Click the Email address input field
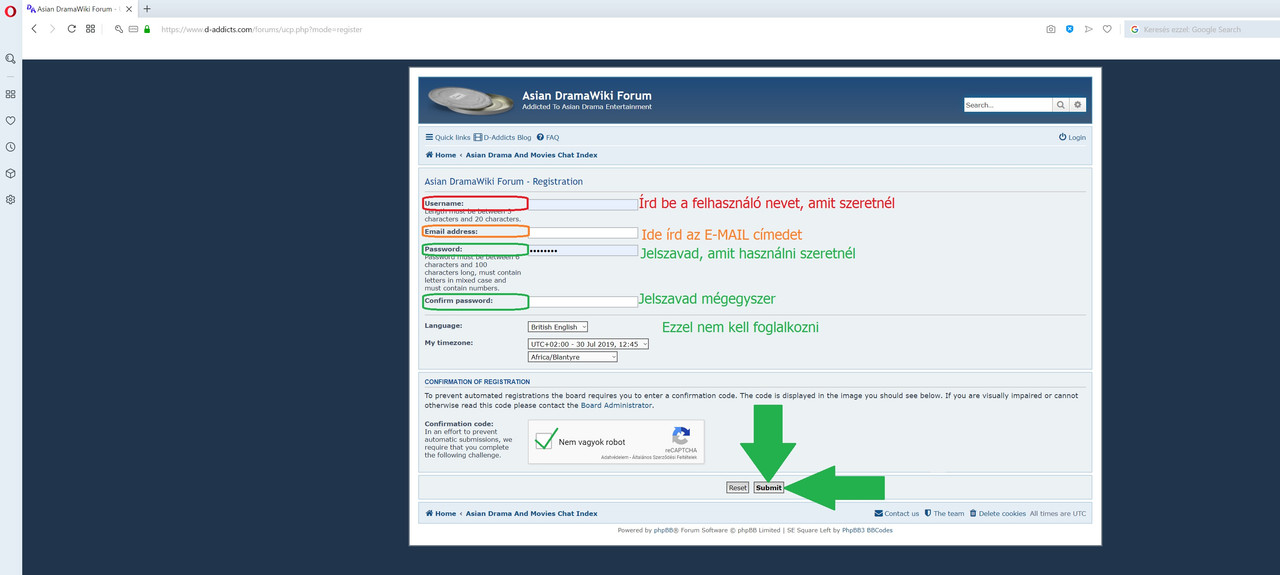The height and width of the screenshot is (575, 1280). (x=583, y=232)
